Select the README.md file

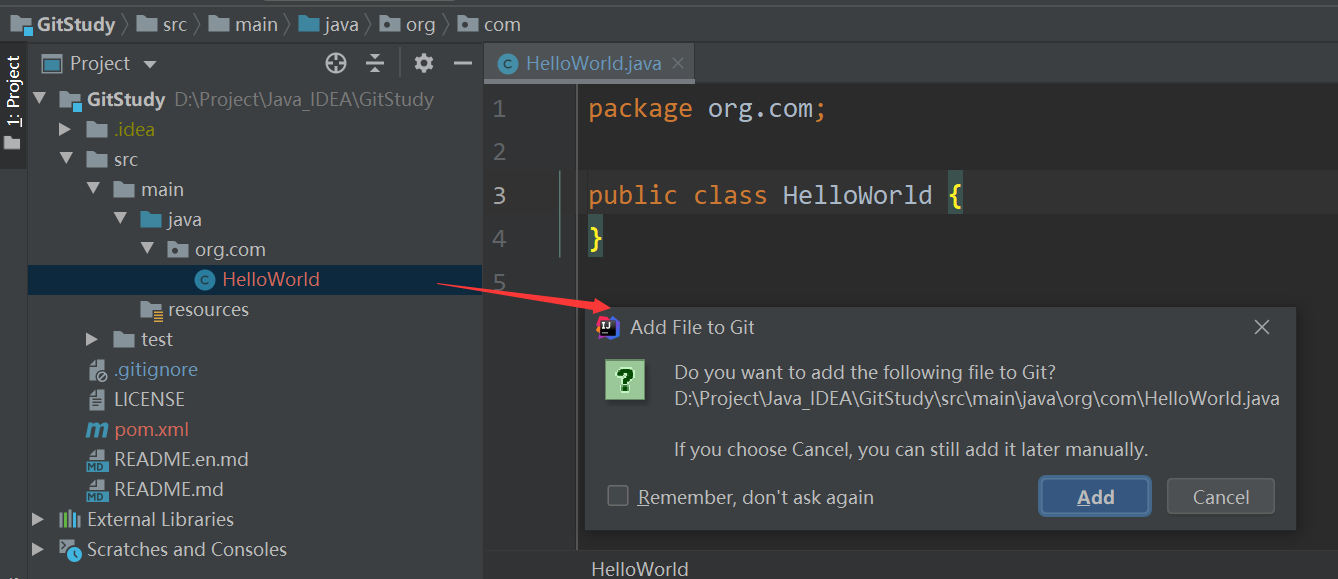pos(168,489)
